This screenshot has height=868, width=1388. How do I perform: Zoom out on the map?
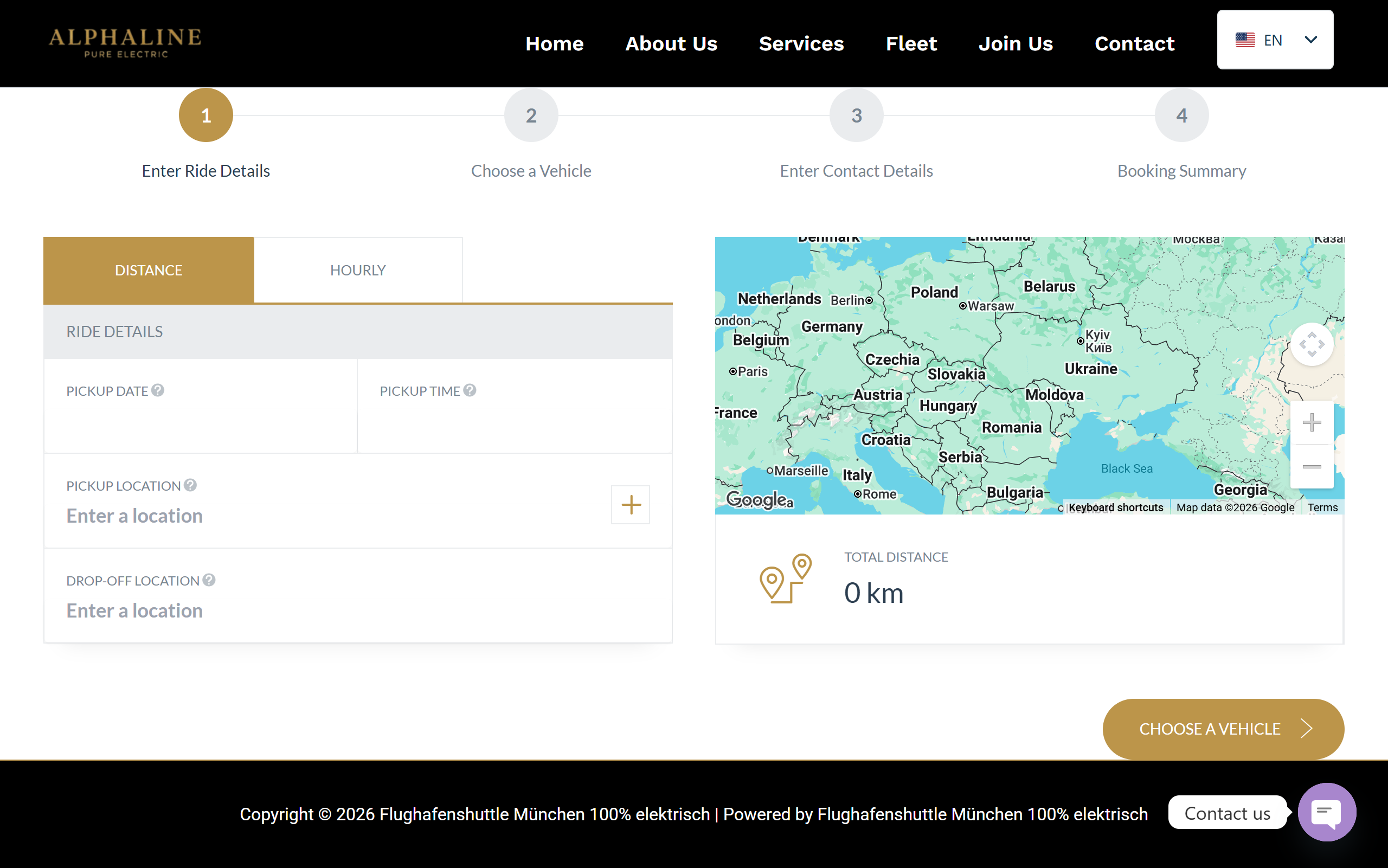click(1312, 467)
